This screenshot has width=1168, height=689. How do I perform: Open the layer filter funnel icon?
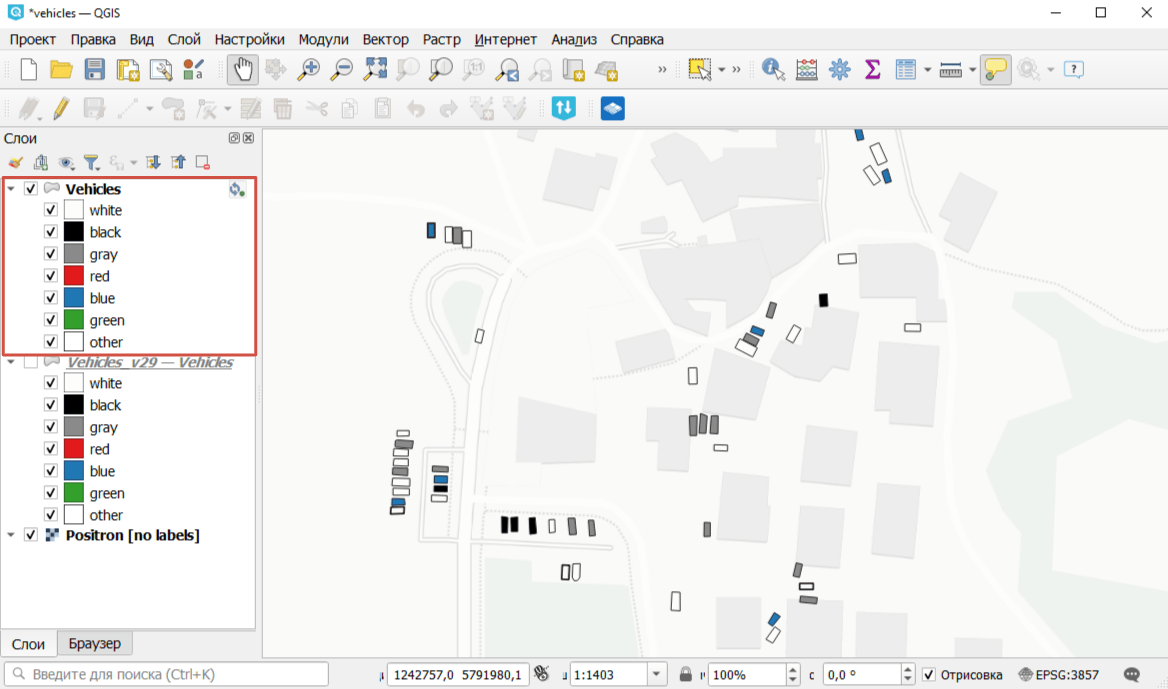[x=91, y=162]
